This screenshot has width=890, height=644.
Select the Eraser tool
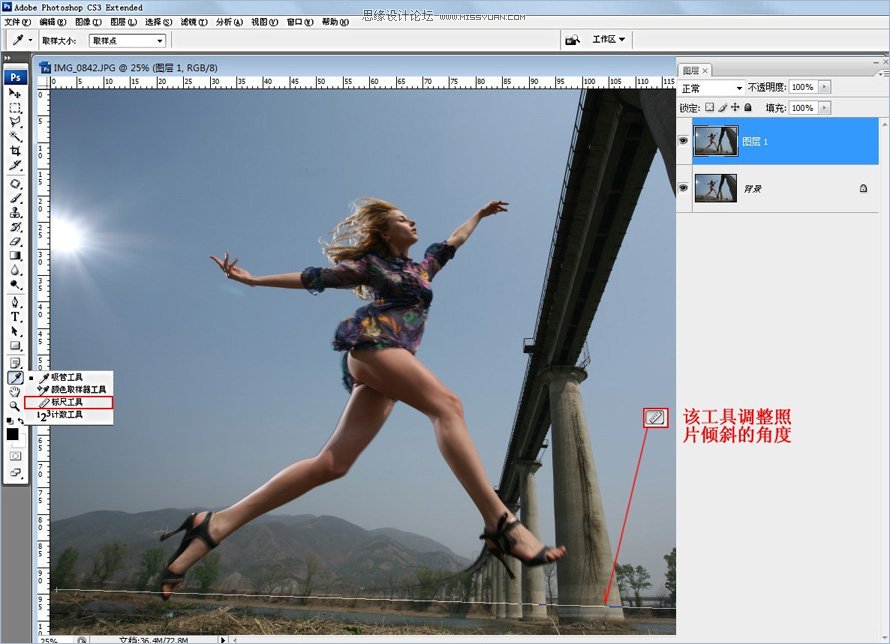pyautogui.click(x=15, y=241)
